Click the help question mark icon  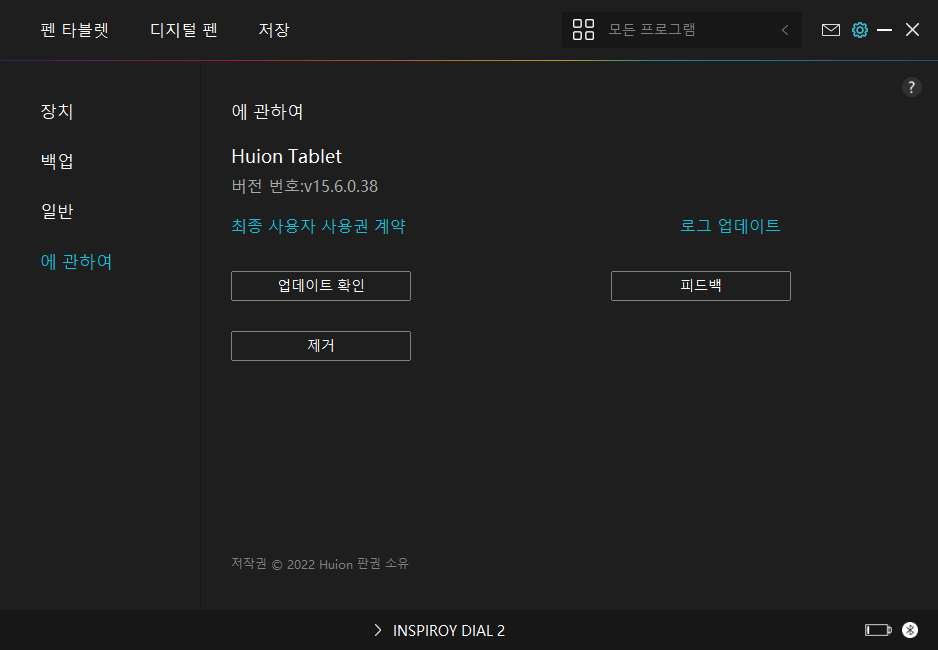[x=911, y=87]
